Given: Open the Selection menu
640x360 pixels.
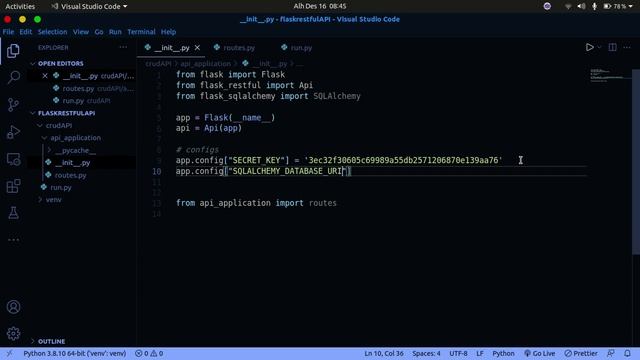Looking at the screenshot, I should point(52,32).
